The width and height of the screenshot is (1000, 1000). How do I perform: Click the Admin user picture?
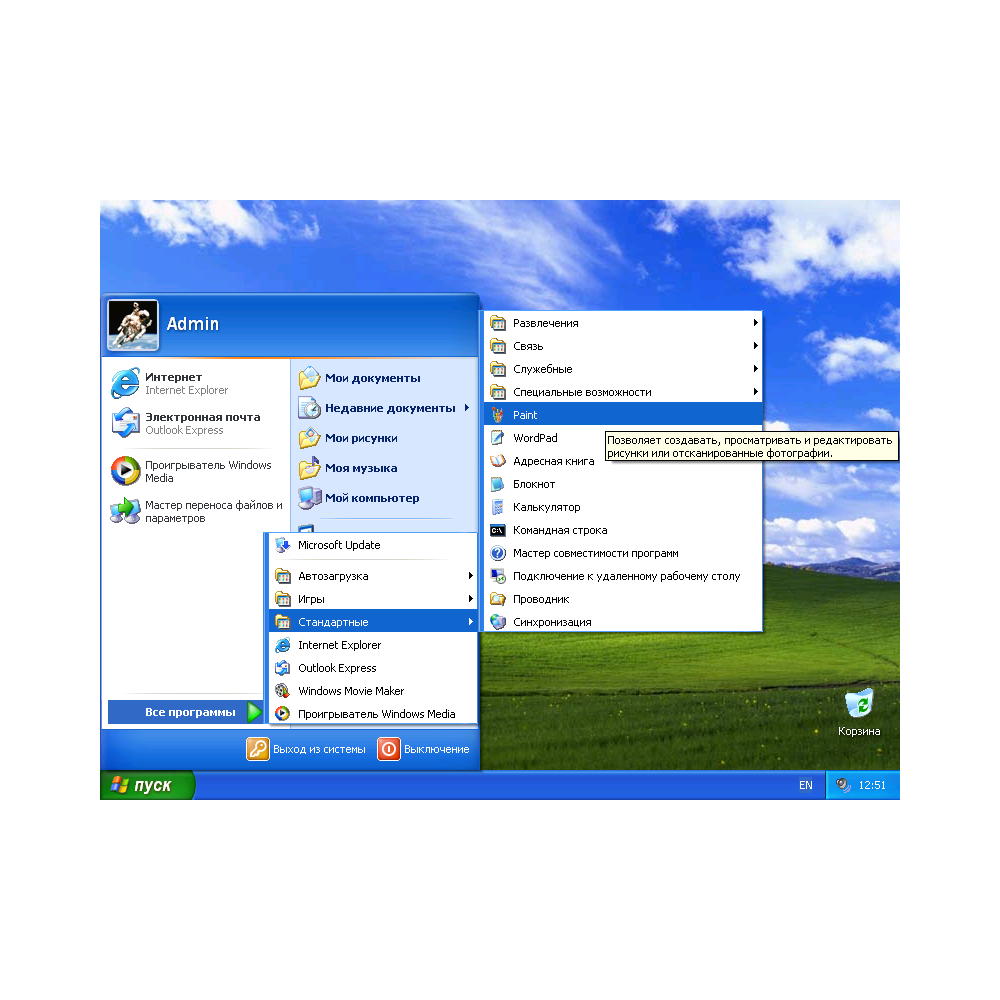[x=133, y=325]
